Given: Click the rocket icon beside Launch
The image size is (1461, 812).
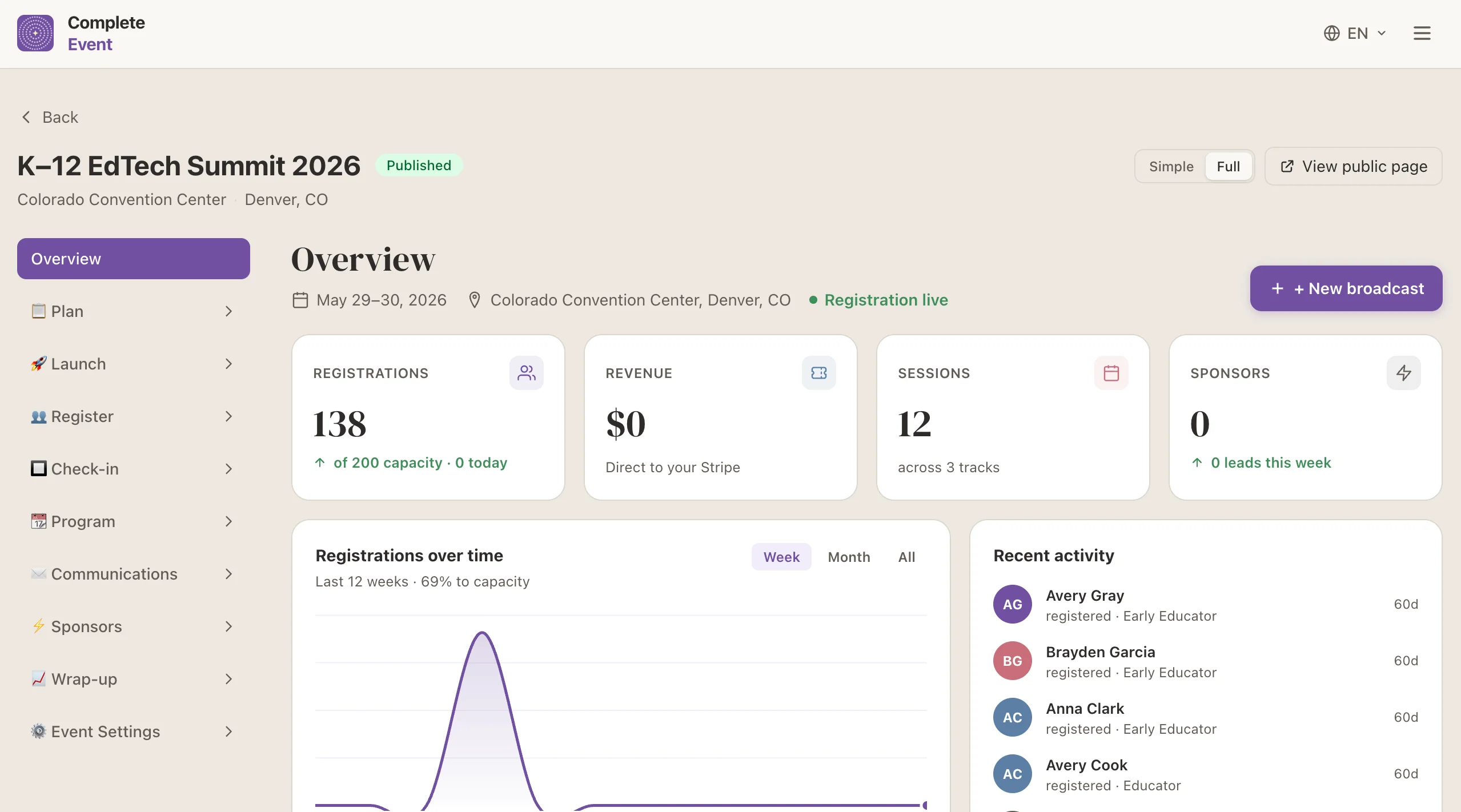Looking at the screenshot, I should (38, 364).
